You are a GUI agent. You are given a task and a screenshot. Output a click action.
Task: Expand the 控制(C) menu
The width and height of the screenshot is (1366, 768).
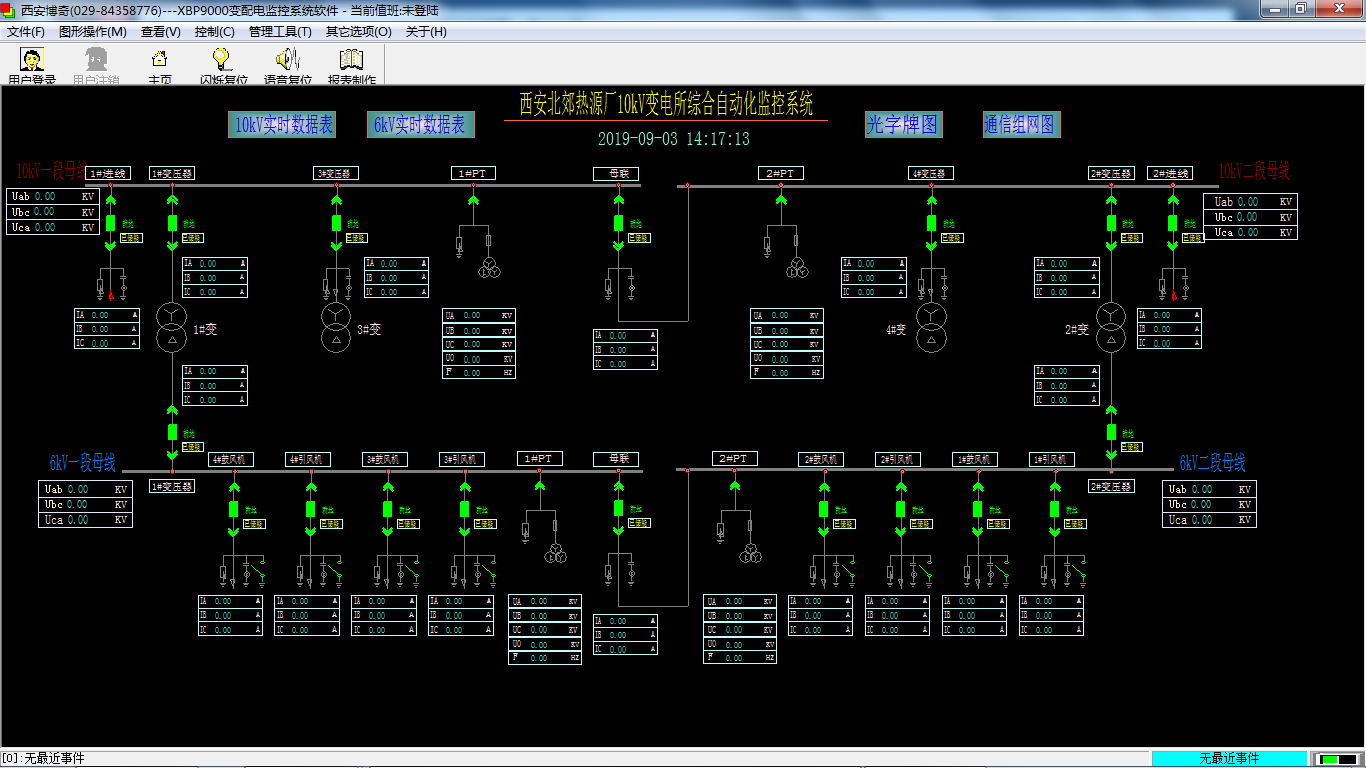[x=214, y=31]
